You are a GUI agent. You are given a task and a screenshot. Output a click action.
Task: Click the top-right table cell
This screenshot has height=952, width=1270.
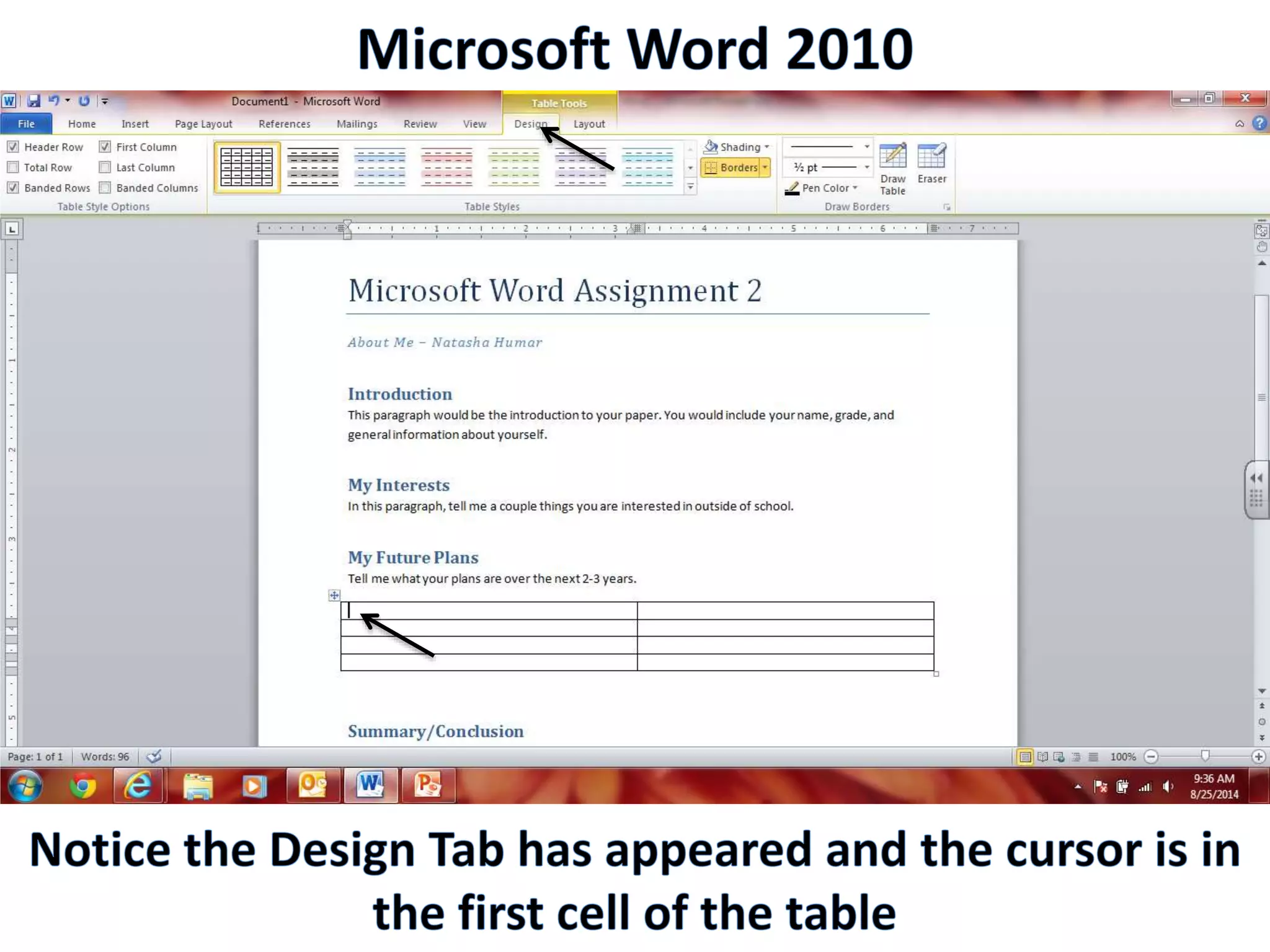coord(785,610)
